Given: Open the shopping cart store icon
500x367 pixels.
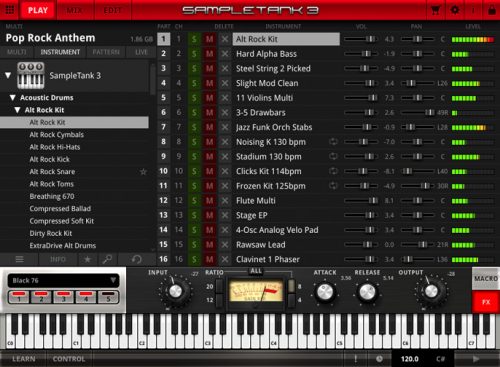Looking at the screenshot, I should tap(435, 10).
